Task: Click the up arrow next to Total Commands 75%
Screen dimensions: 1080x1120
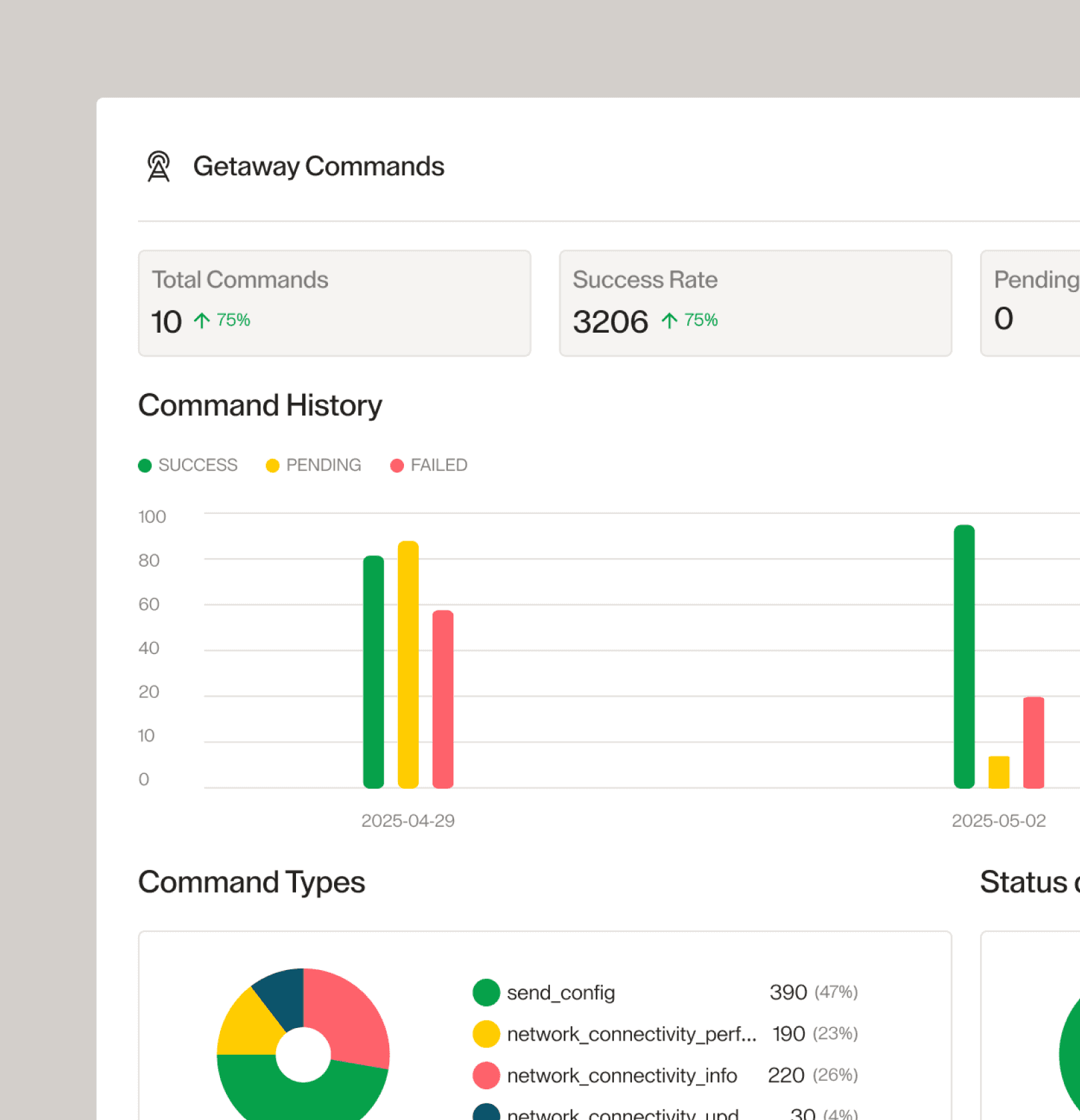Action: pyautogui.click(x=202, y=321)
